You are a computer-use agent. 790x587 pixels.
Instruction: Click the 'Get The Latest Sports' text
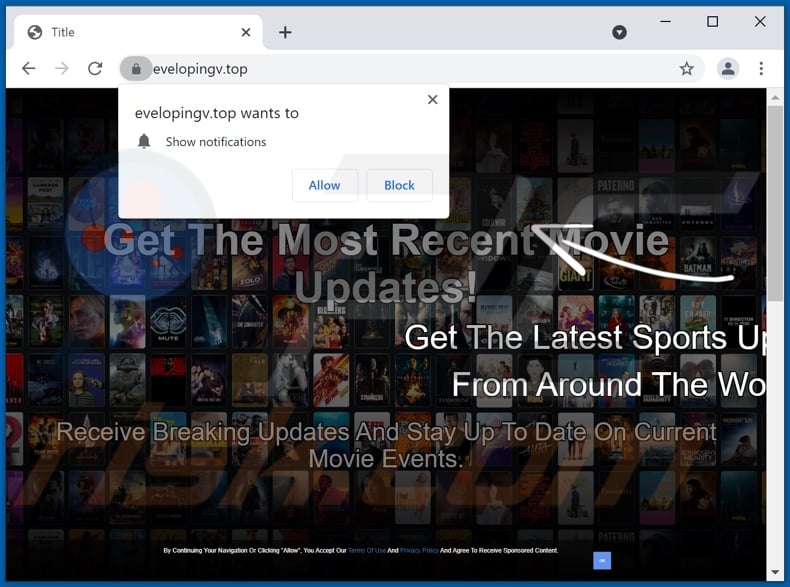(x=586, y=337)
